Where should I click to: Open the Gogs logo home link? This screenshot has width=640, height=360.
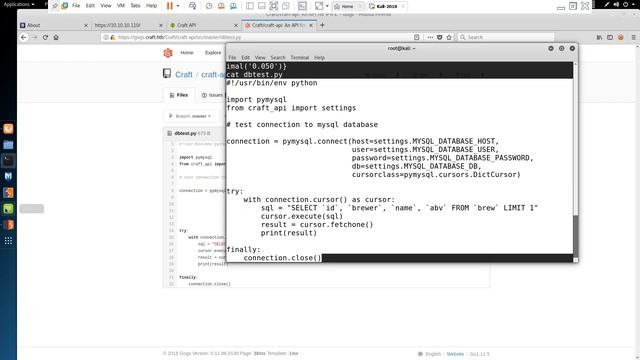[x=168, y=53]
